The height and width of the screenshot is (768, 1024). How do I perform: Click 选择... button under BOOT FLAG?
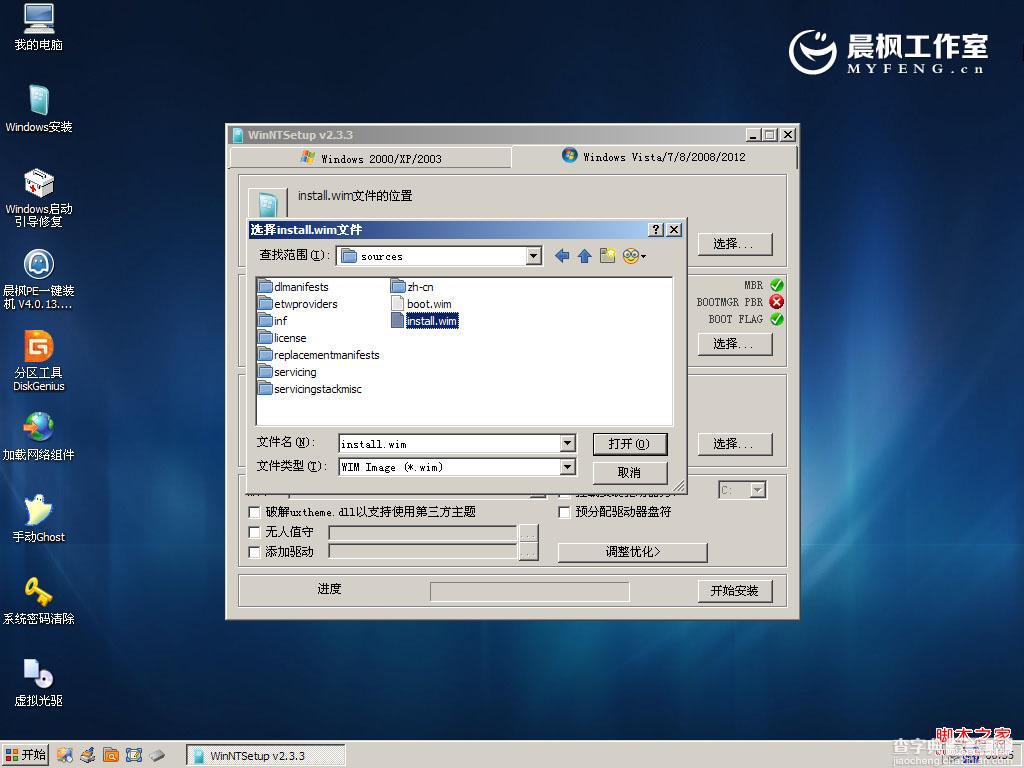tap(735, 344)
